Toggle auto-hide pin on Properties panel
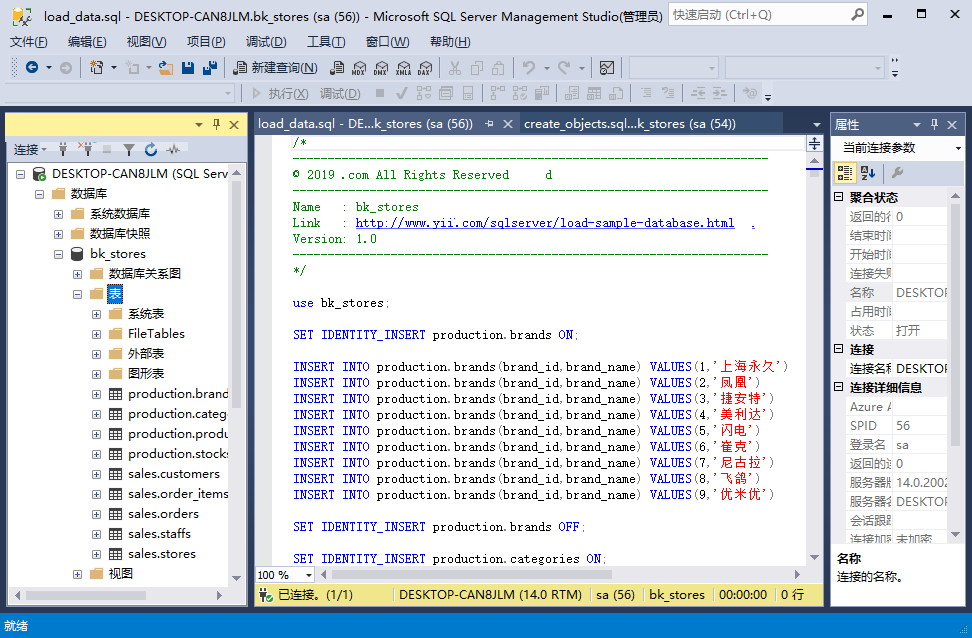 pos(934,125)
